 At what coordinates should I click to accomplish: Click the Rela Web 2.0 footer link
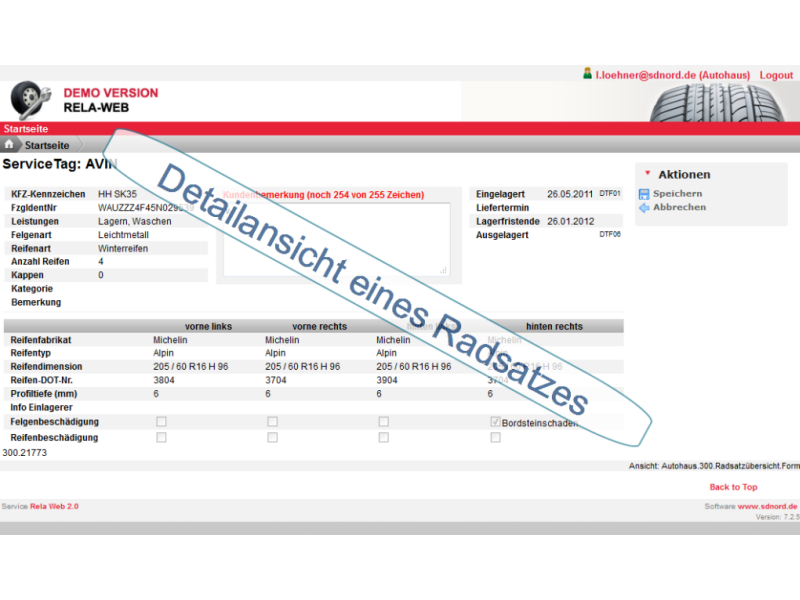tap(54, 506)
